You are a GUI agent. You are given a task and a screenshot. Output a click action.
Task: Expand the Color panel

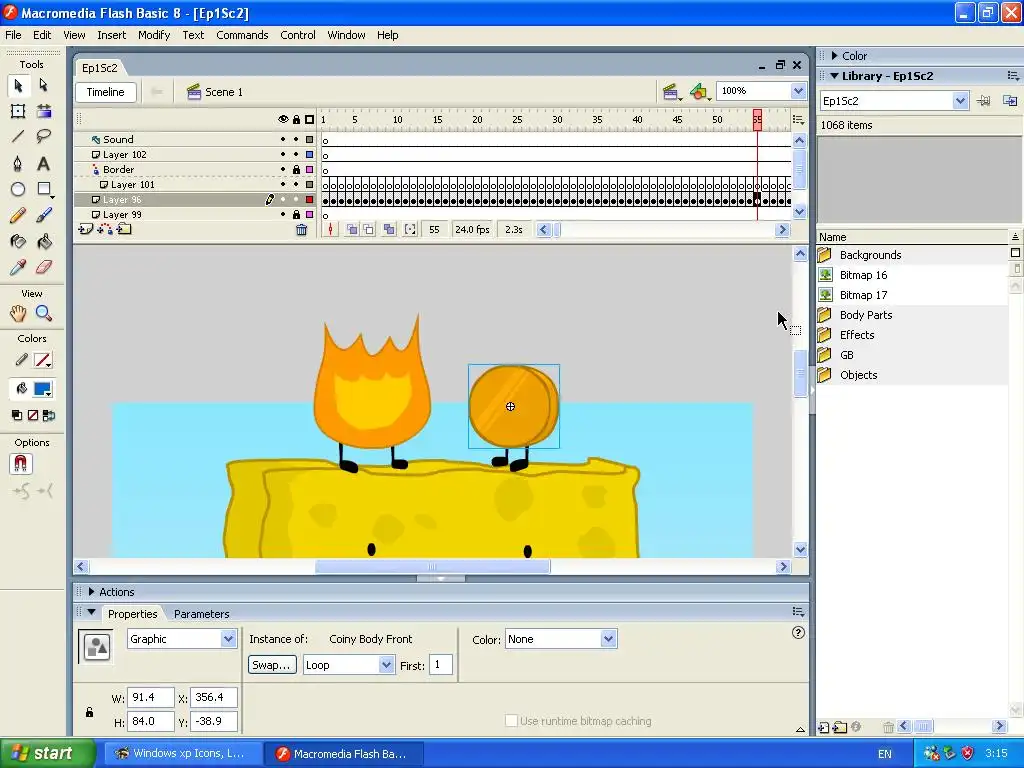[x=835, y=56]
